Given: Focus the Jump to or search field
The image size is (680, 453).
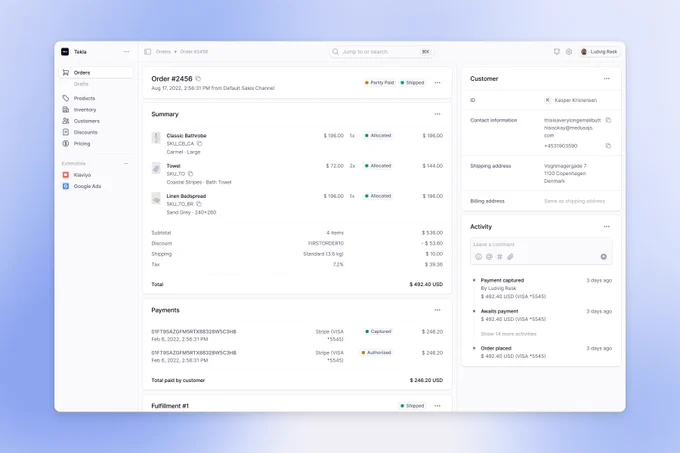Looking at the screenshot, I should (x=381, y=52).
